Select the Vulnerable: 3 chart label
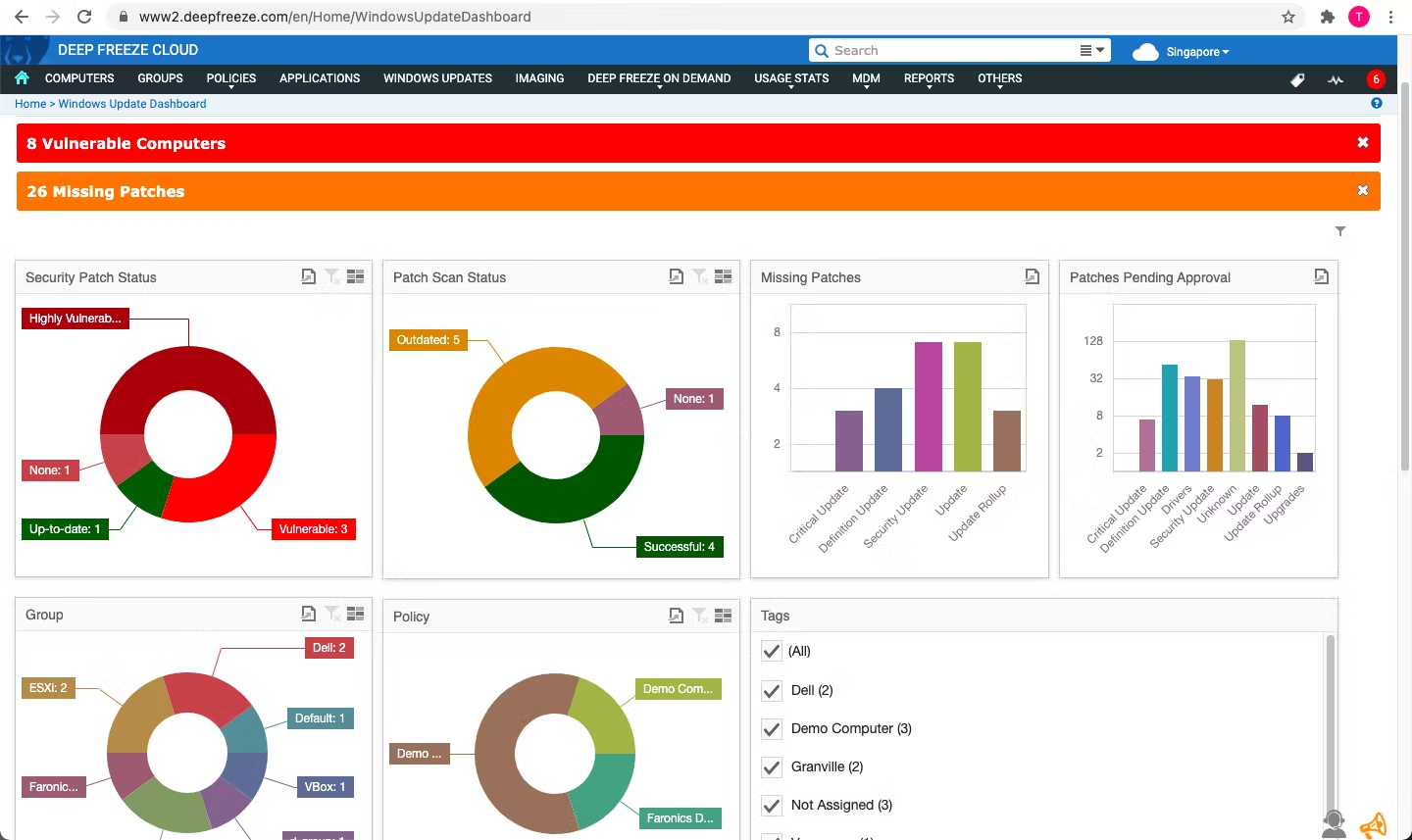Image resolution: width=1412 pixels, height=840 pixels. click(x=314, y=529)
